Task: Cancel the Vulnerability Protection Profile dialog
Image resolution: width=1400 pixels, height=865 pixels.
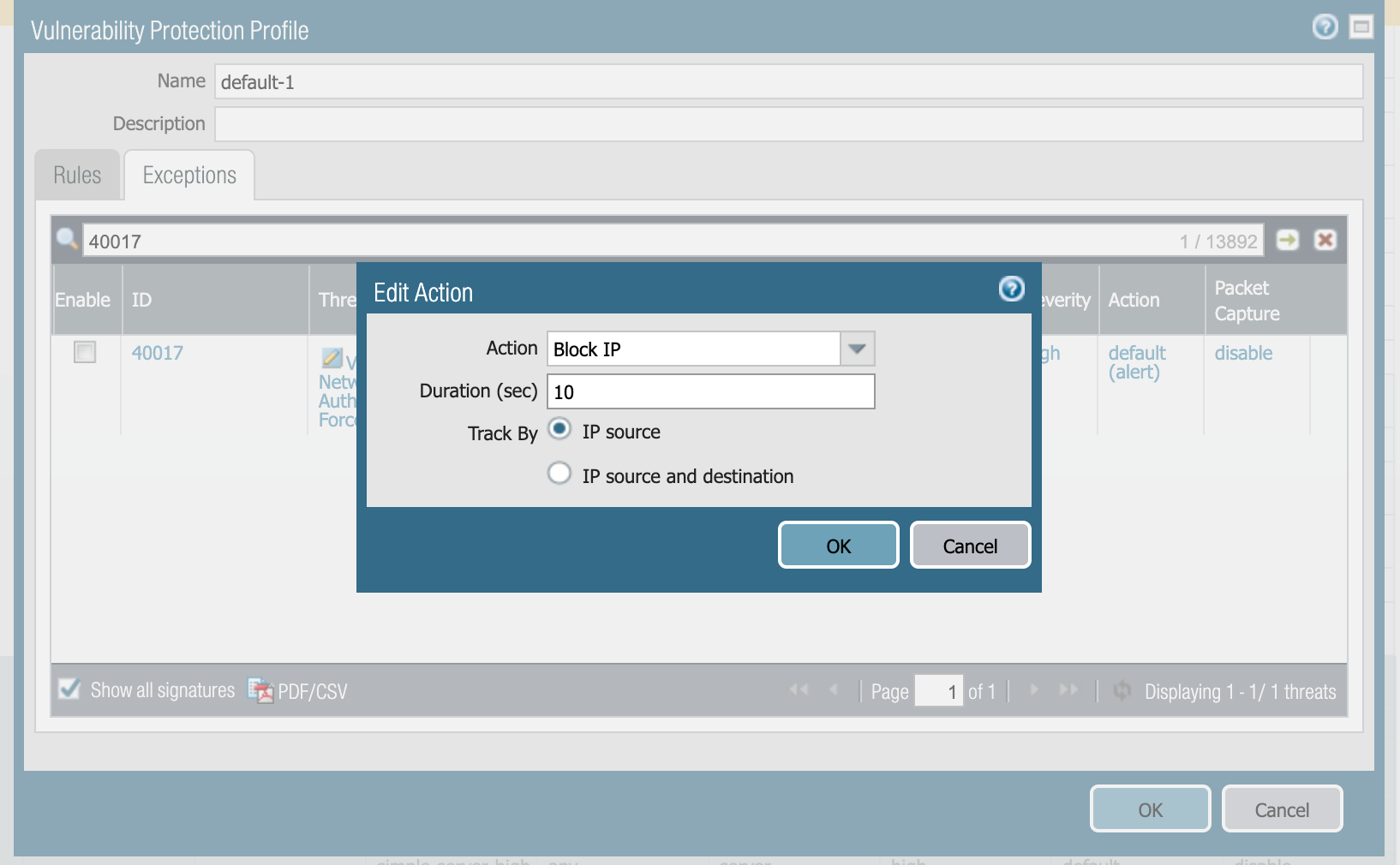Action: coord(1282,809)
